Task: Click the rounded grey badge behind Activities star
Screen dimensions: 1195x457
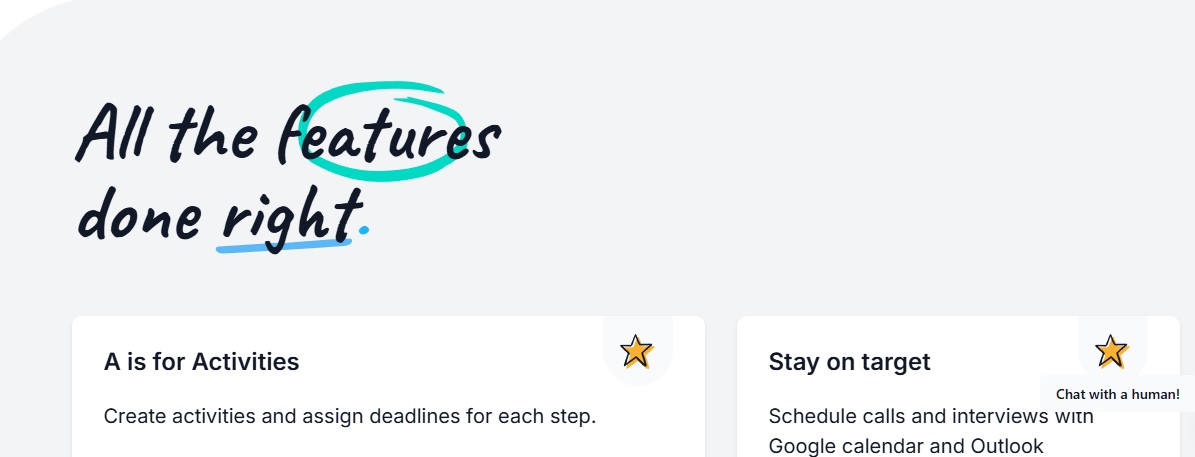Action: [x=637, y=350]
